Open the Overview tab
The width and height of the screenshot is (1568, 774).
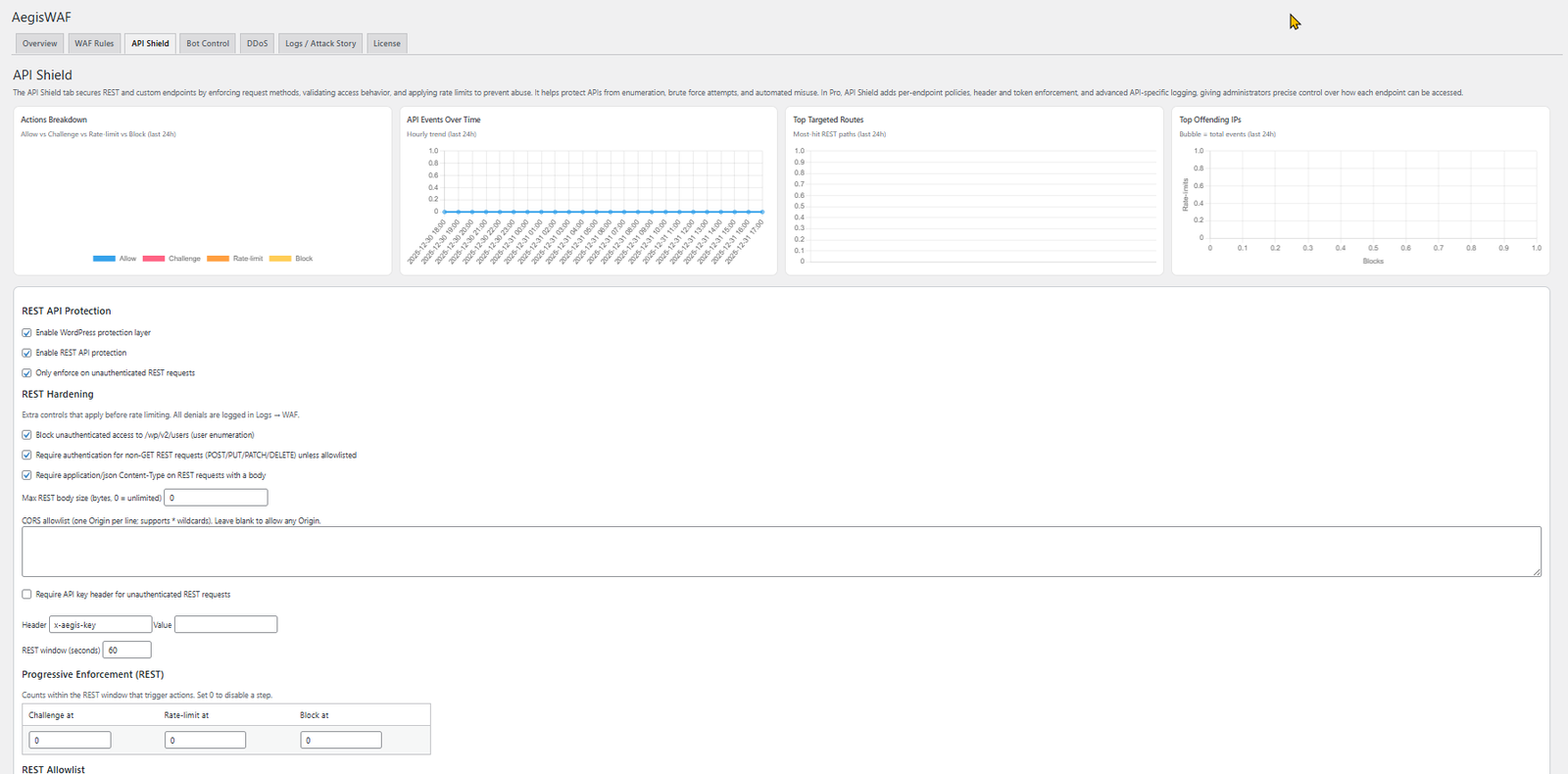click(x=40, y=43)
